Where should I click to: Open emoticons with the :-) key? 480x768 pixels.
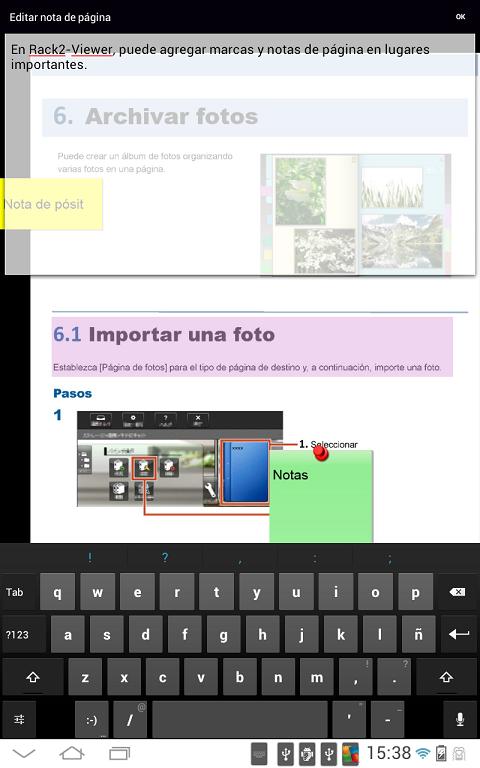pos(92,720)
